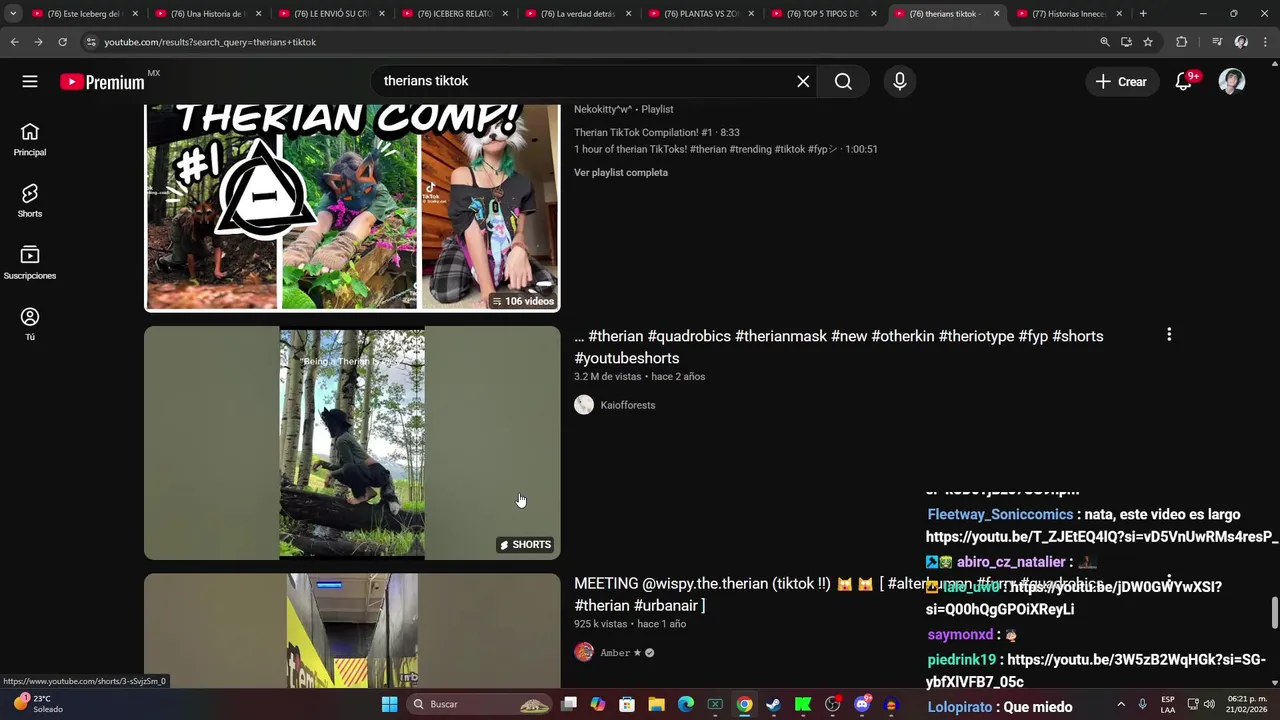Visit Kaiofforests channel name
Image resolution: width=1280 pixels, height=720 pixels.
pyautogui.click(x=628, y=405)
